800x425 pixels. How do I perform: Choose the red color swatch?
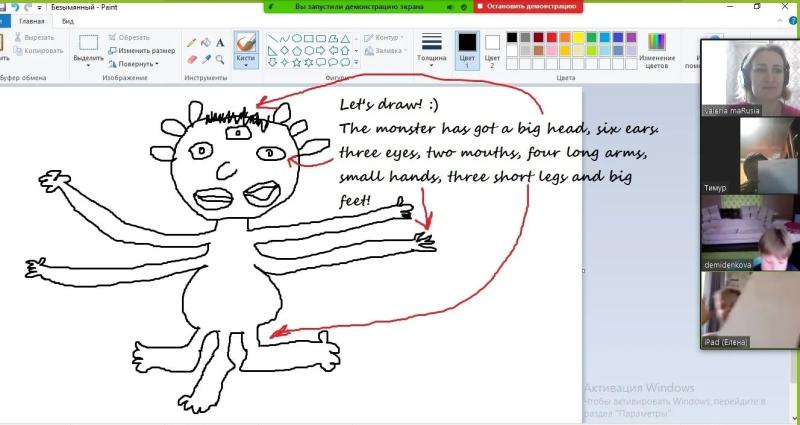(552, 37)
